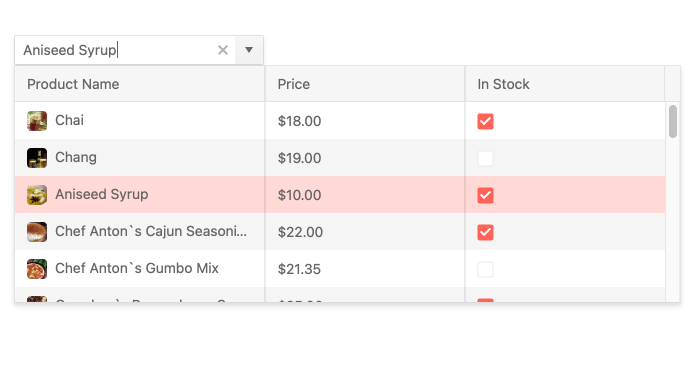Toggle In Stock for Aniseed Syrup
Image resolution: width=695 pixels, height=369 pixels.
485,195
